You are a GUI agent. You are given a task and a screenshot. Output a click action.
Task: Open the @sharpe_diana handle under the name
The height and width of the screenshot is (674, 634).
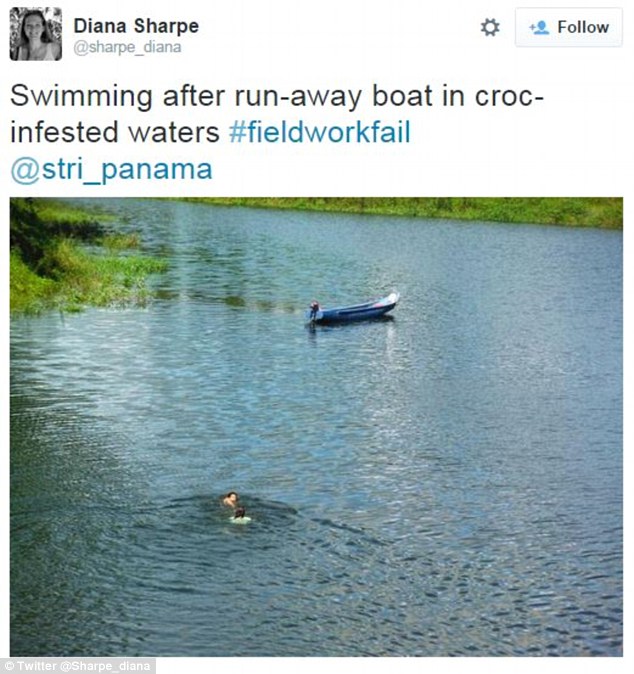pos(127,47)
